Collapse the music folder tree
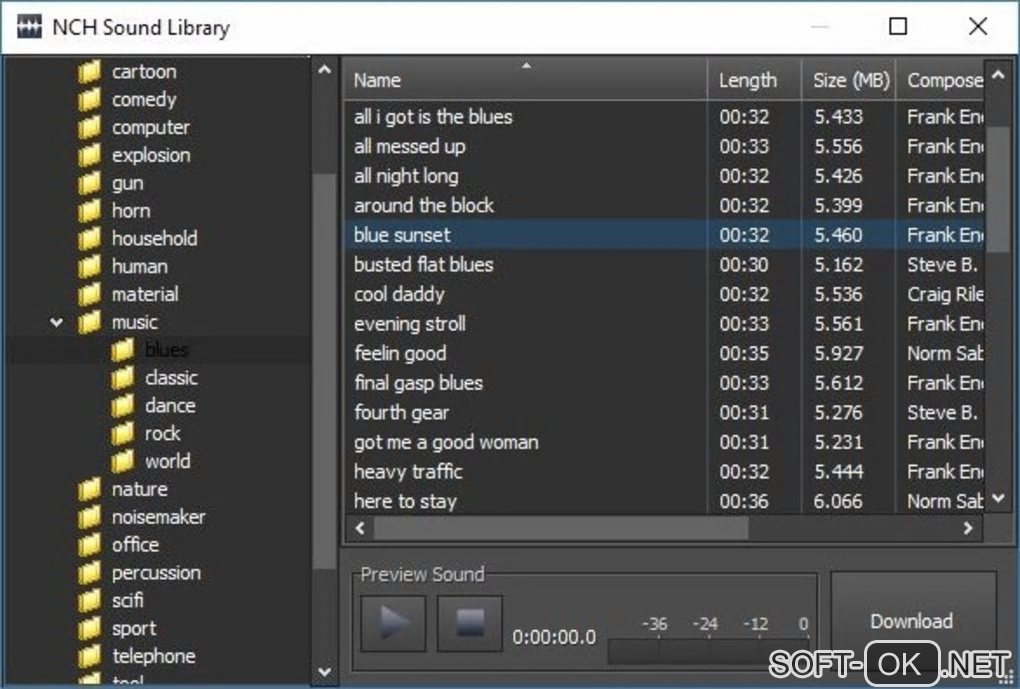This screenshot has width=1020, height=689. [57, 322]
